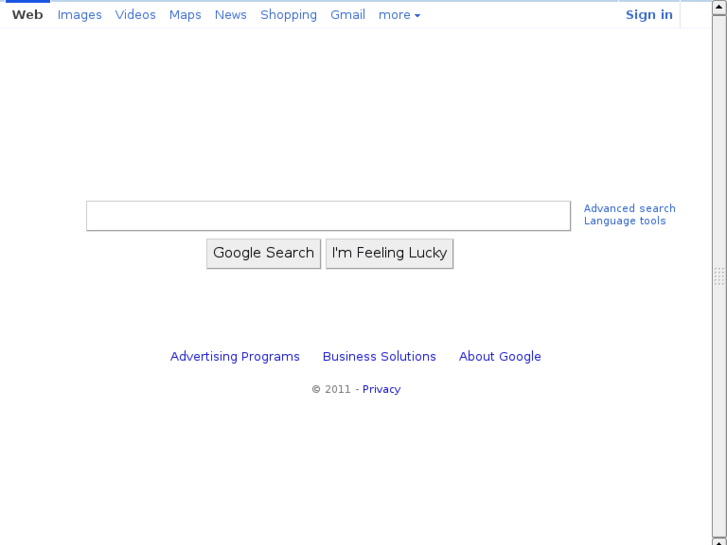Open News from the top bar
Viewport: 727px width, 545px height.
230,15
